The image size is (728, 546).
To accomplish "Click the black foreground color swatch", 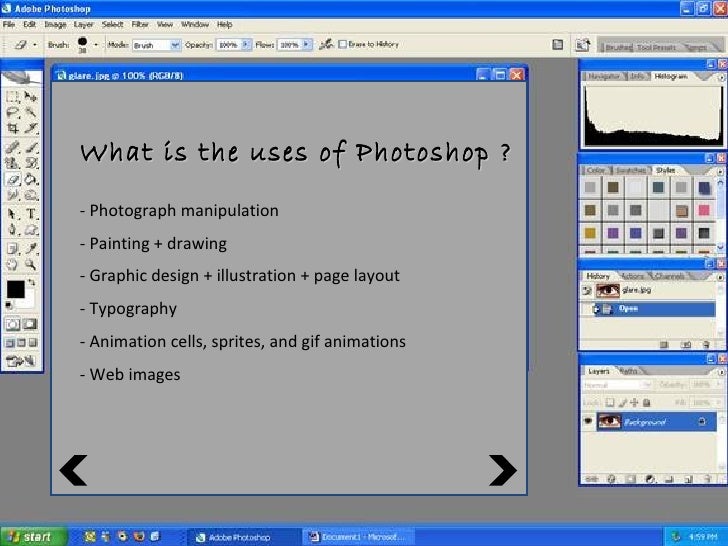I will 15,290.
